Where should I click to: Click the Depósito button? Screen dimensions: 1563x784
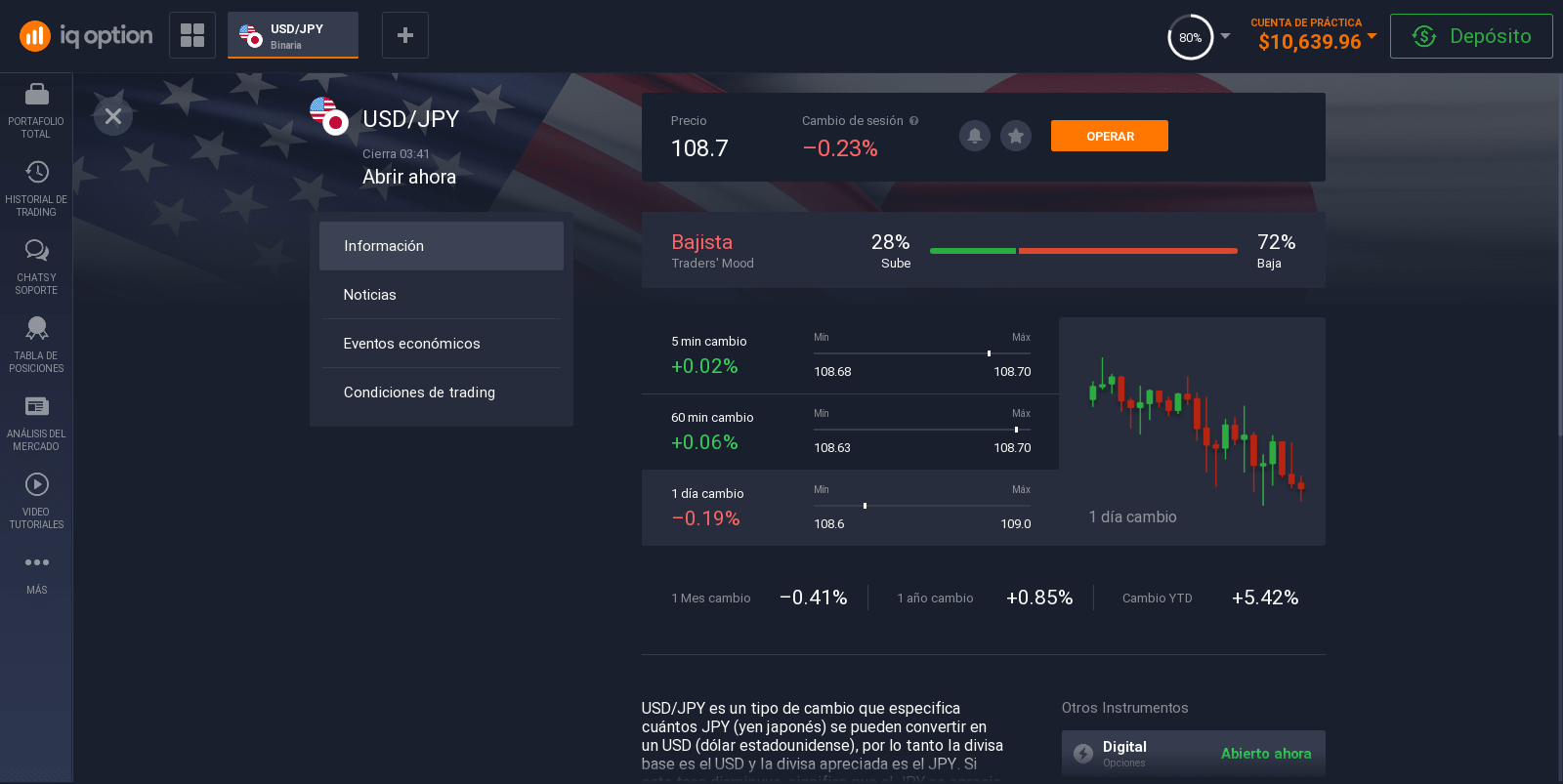pos(1471,36)
